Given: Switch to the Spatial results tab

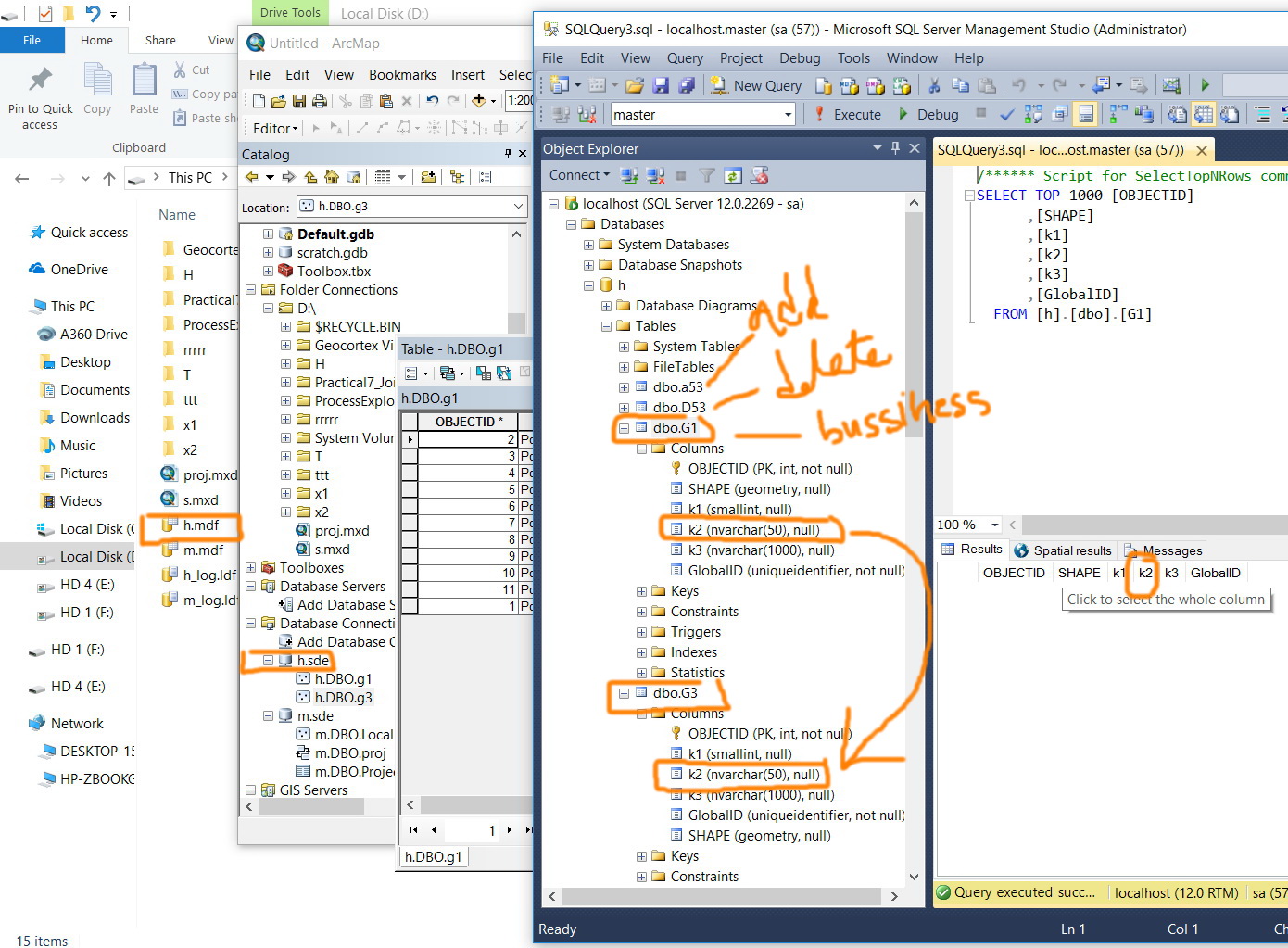Looking at the screenshot, I should click(x=1063, y=550).
